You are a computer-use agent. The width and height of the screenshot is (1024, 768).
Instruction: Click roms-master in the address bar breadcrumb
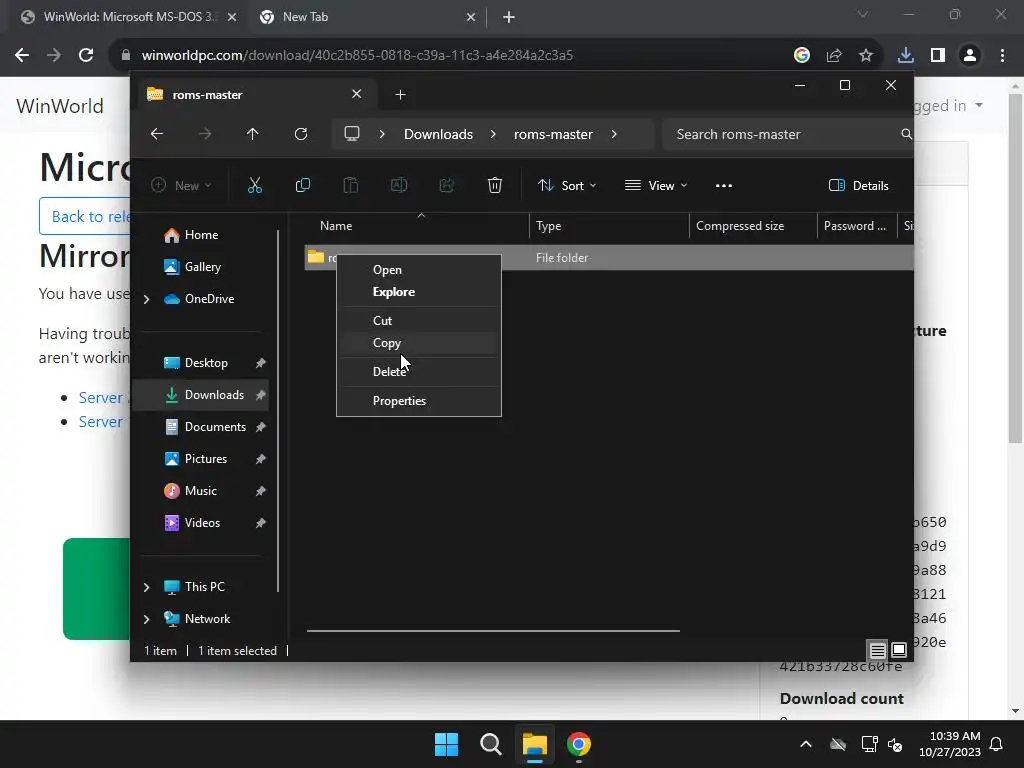553,134
